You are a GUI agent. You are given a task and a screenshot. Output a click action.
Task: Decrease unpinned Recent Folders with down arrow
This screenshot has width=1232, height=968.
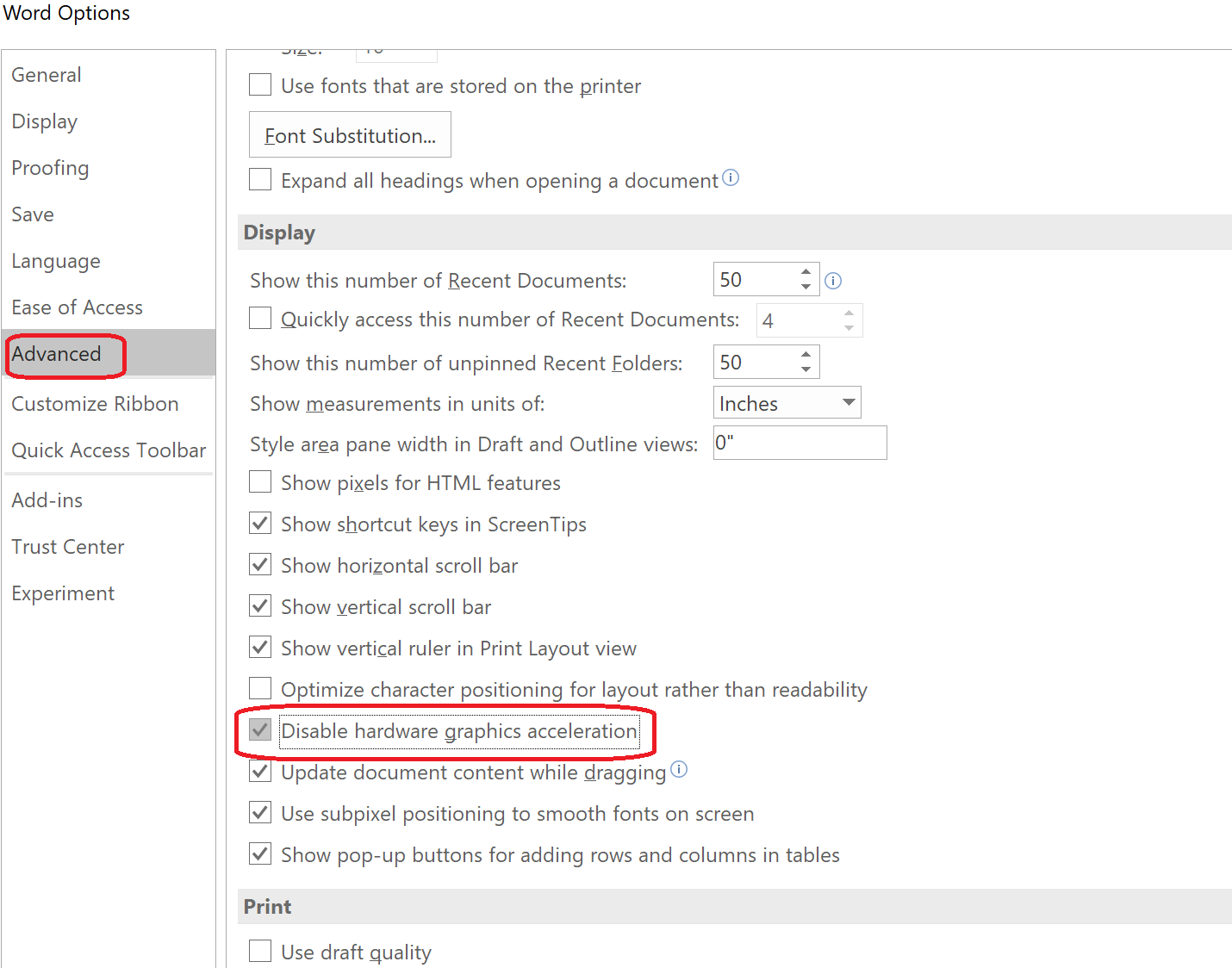coord(806,369)
